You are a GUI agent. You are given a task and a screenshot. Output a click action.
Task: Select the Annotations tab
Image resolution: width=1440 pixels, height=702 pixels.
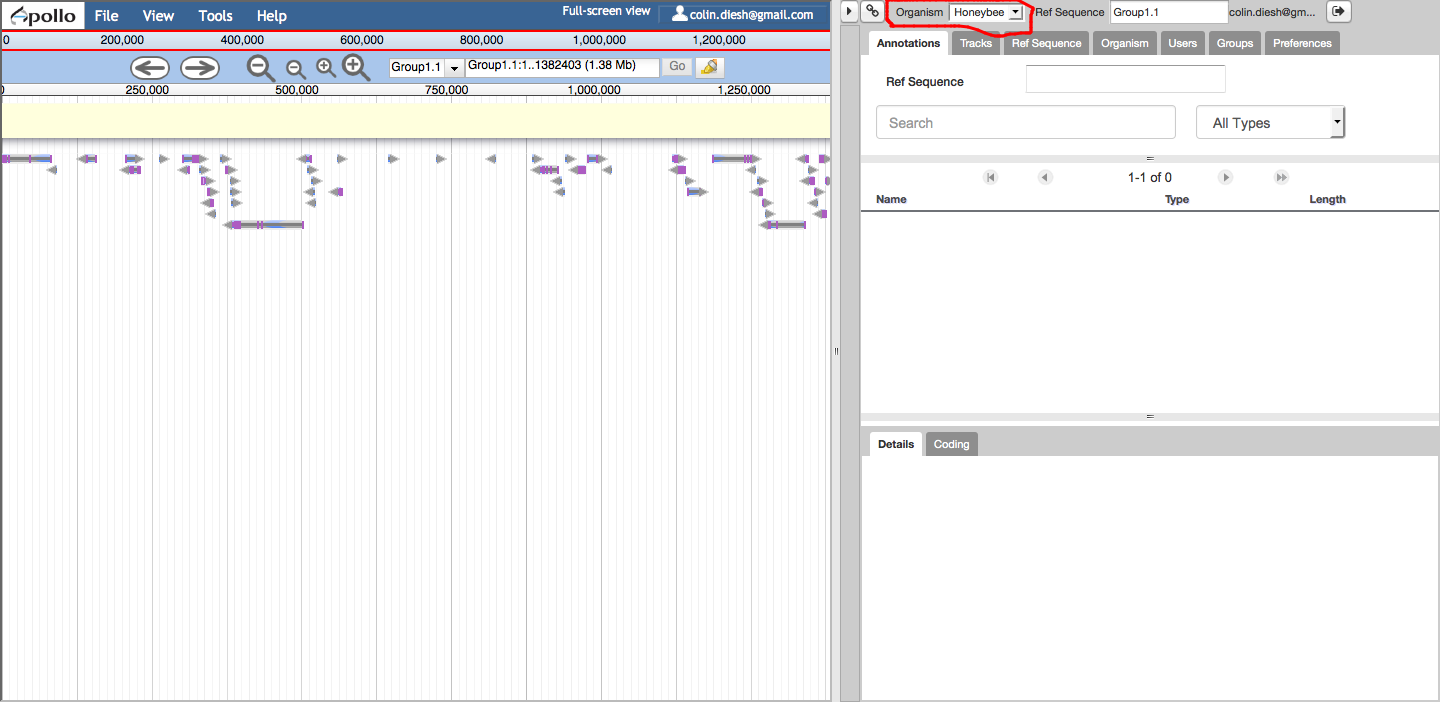(909, 43)
